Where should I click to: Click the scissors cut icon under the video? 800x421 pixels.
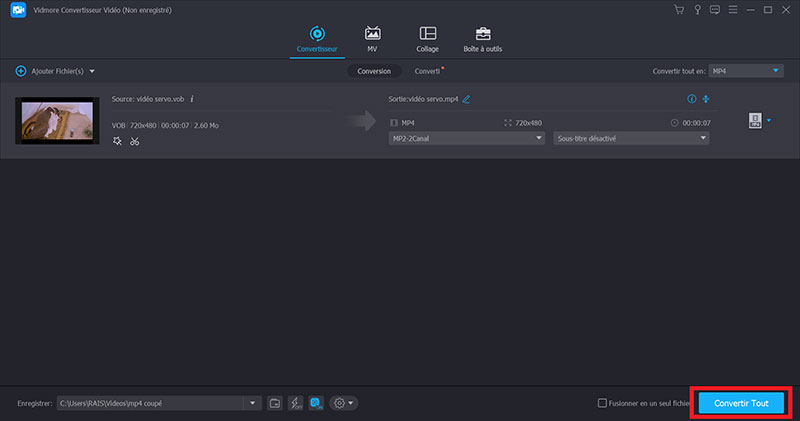(134, 141)
